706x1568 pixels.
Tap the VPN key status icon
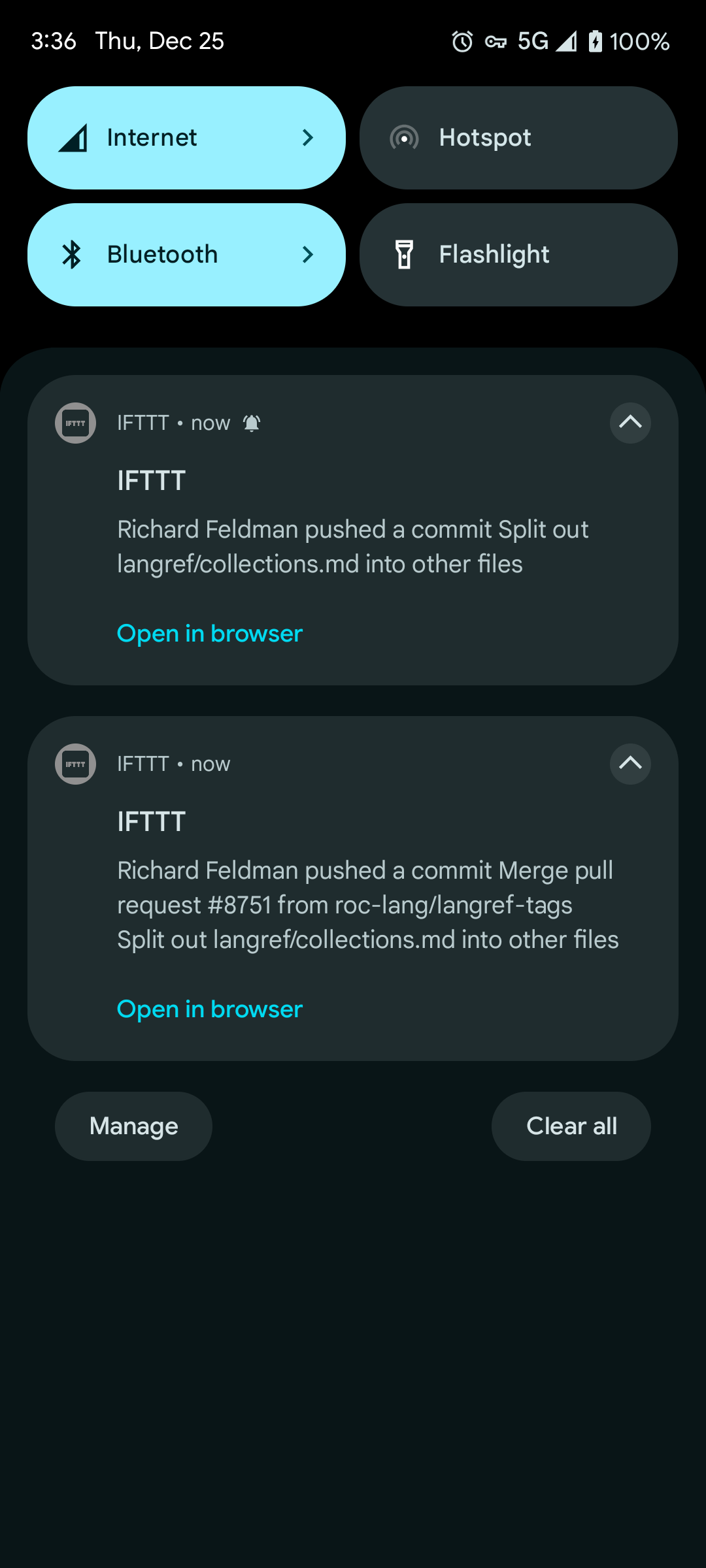pos(496,42)
